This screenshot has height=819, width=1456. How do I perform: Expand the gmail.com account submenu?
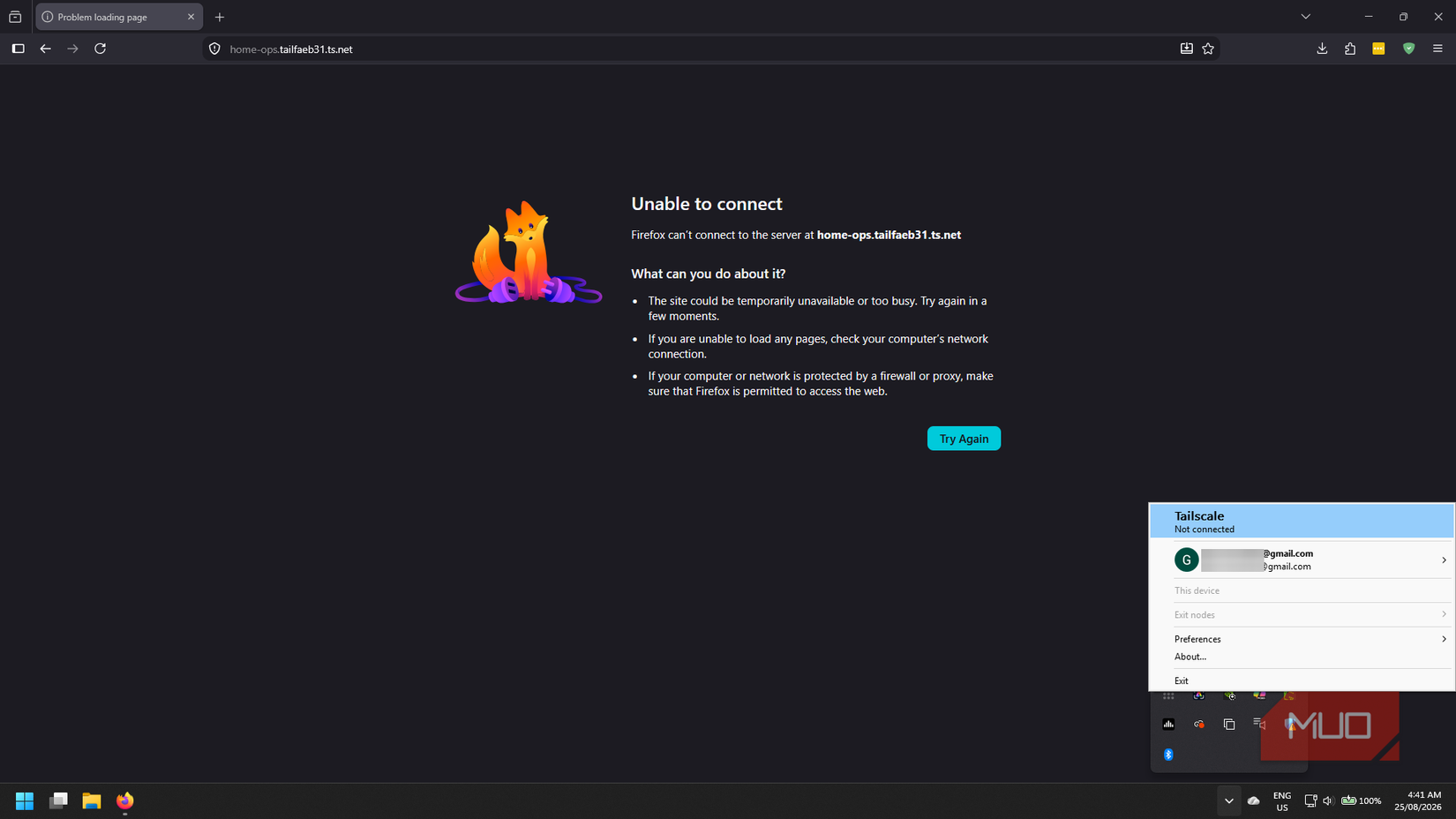coord(1302,560)
